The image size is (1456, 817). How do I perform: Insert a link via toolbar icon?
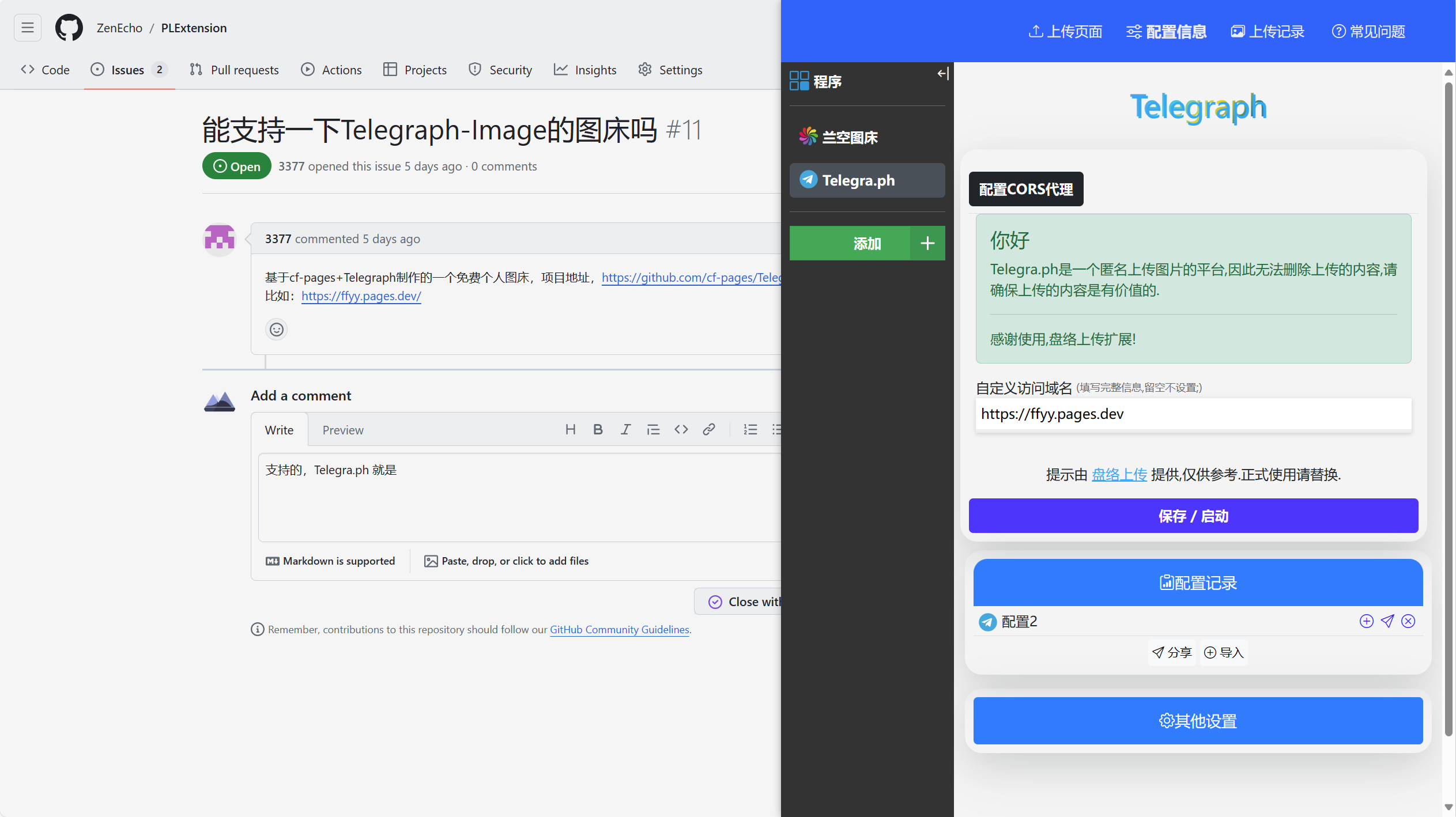coord(709,429)
